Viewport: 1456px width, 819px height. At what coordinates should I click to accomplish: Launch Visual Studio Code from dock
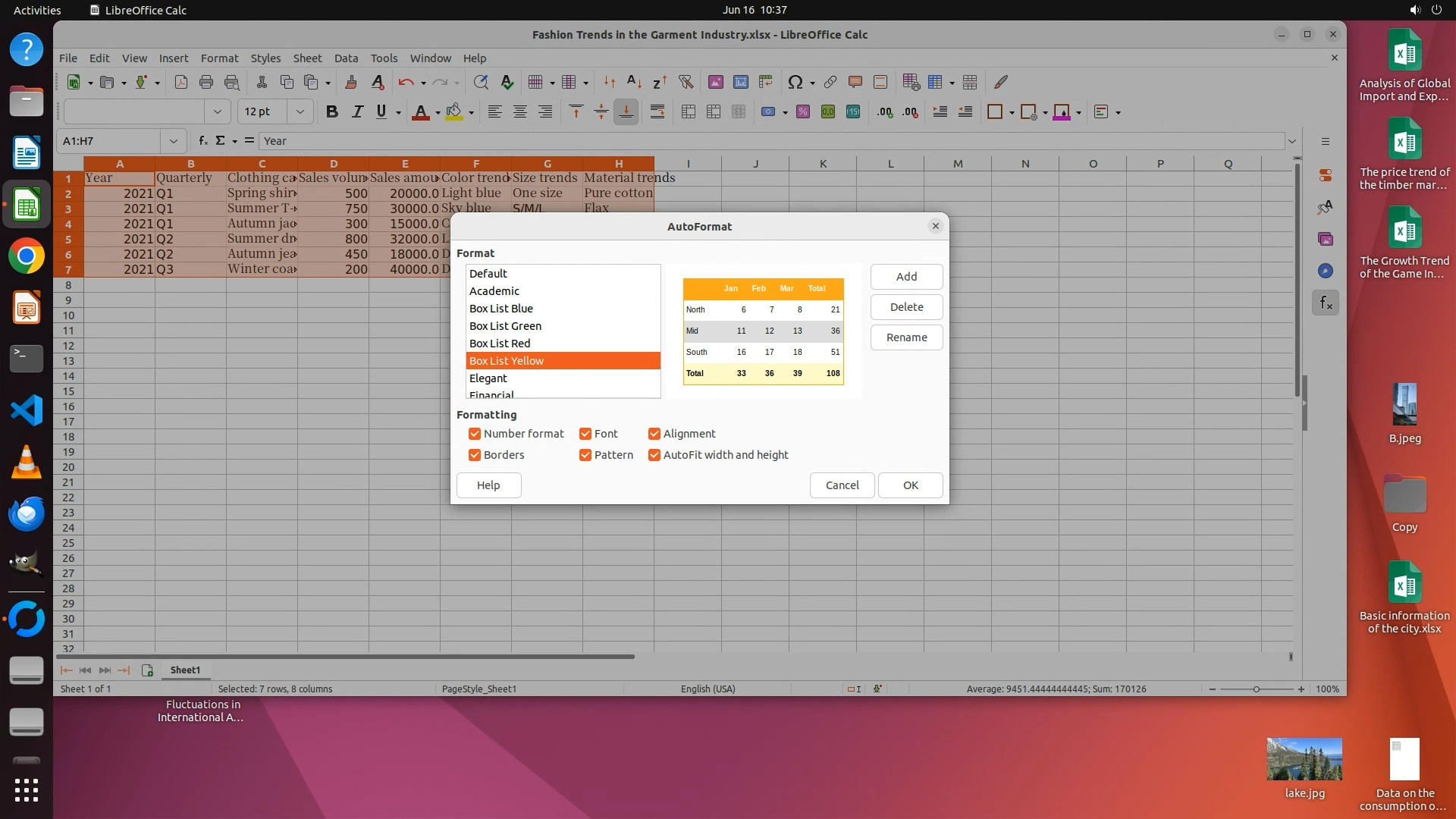(27, 410)
